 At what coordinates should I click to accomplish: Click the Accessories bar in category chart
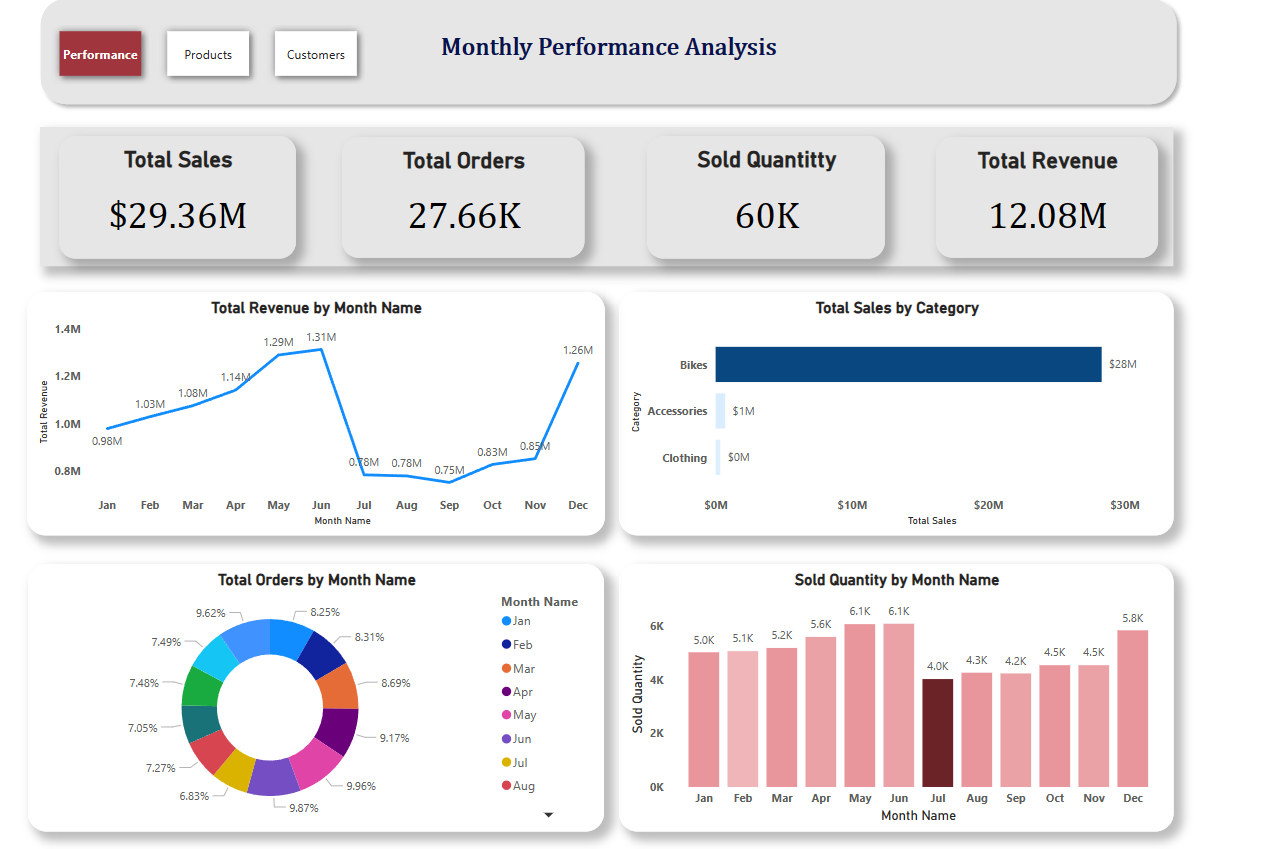[x=718, y=411]
